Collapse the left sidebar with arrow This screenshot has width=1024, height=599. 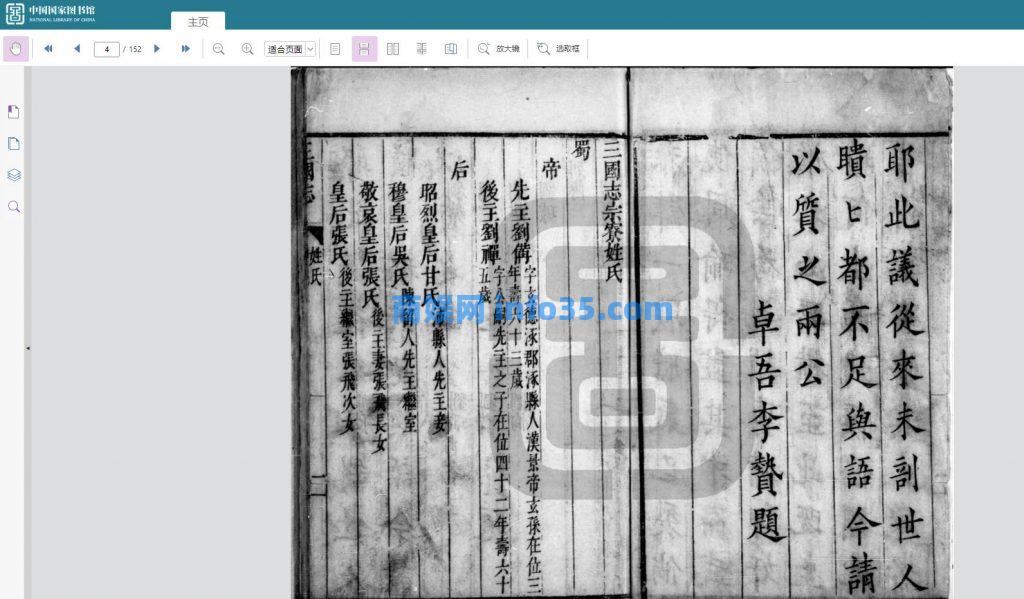click(x=27, y=348)
